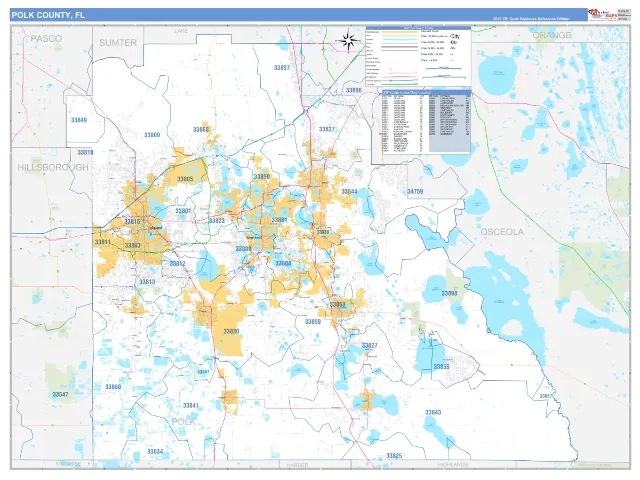Select the OSCEOLA county label
This screenshot has width=640, height=480.
pos(502,232)
